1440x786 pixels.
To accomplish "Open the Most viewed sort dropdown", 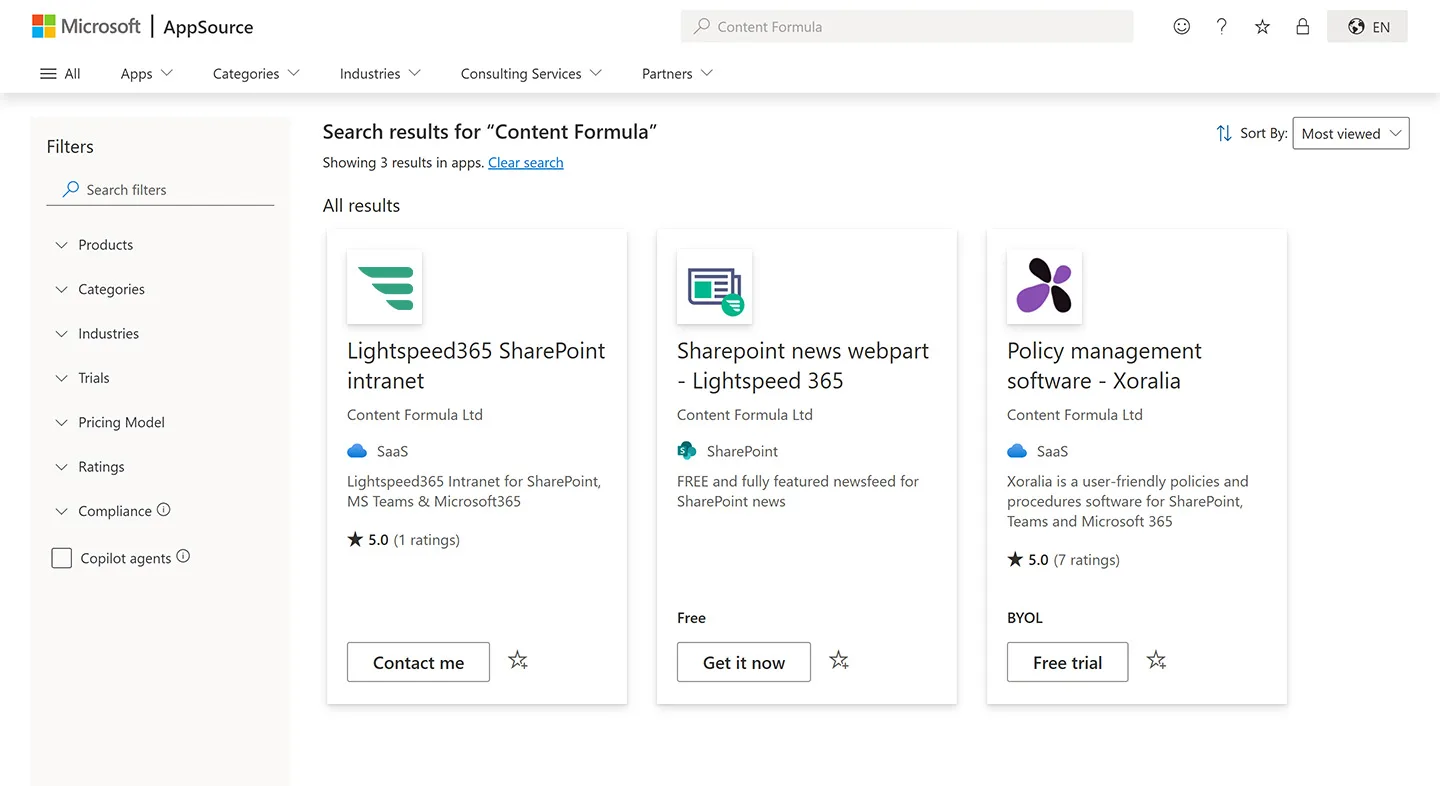I will click(1351, 133).
